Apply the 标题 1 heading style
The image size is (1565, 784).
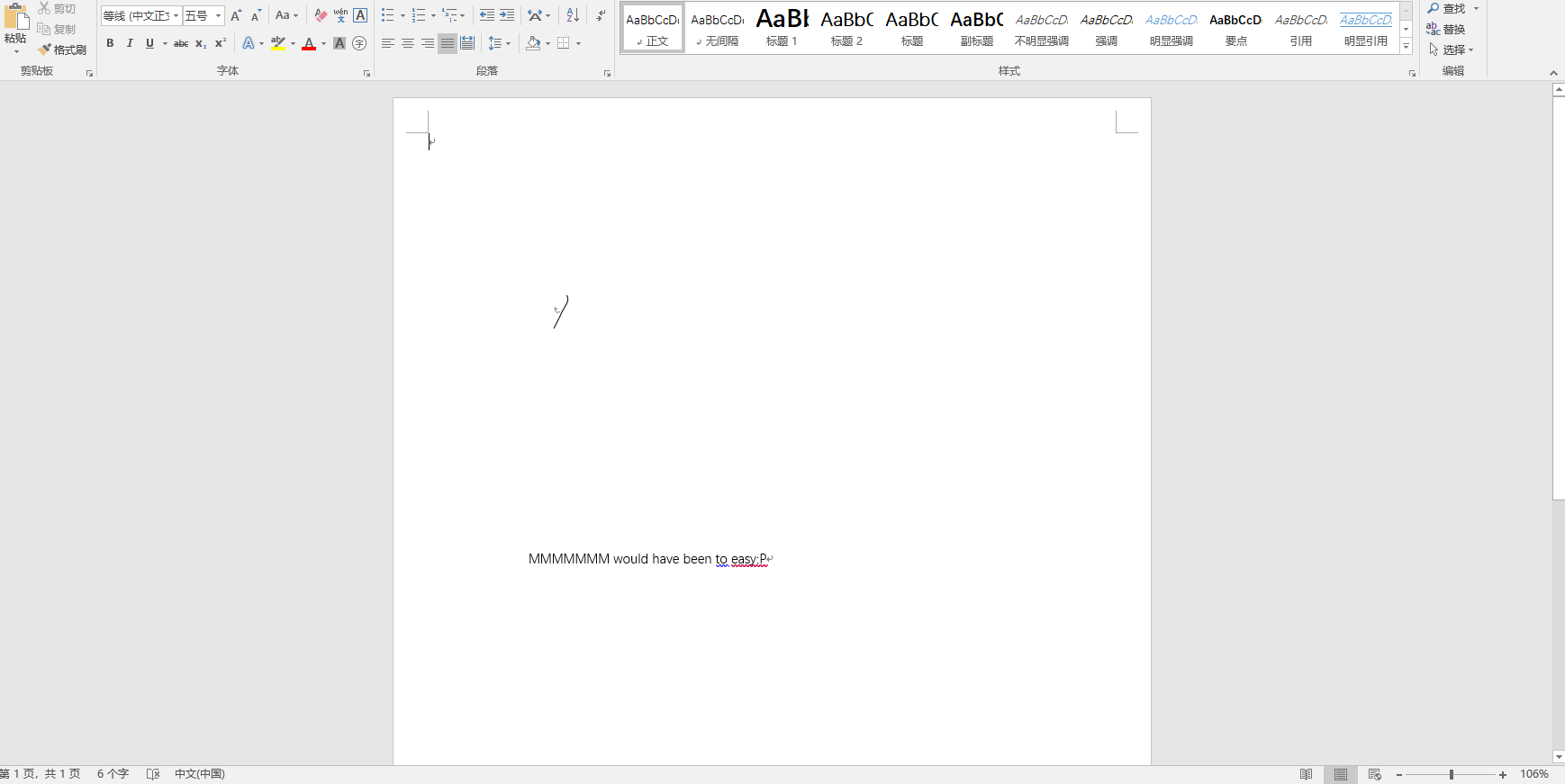click(782, 27)
